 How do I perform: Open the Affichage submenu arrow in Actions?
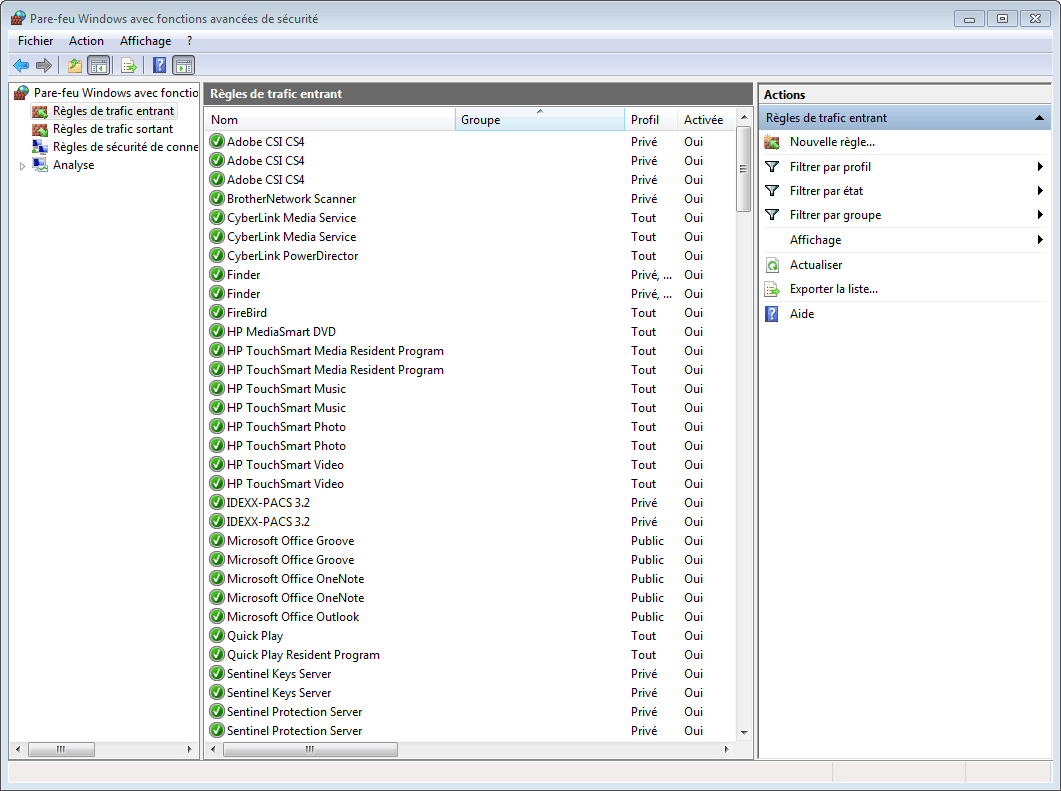[1040, 240]
